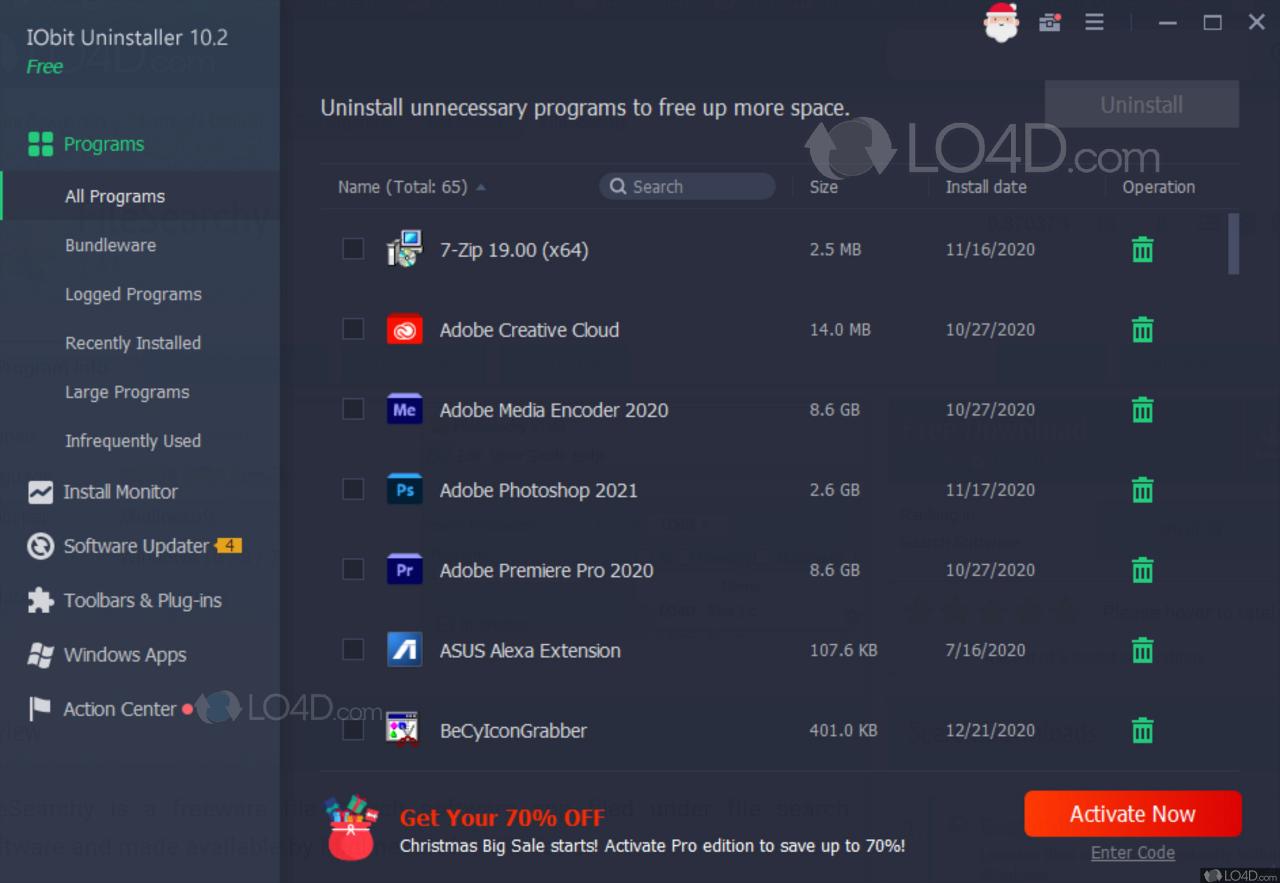Click trash icon for BeCyIconGrabber
1280x883 pixels.
pyautogui.click(x=1142, y=730)
